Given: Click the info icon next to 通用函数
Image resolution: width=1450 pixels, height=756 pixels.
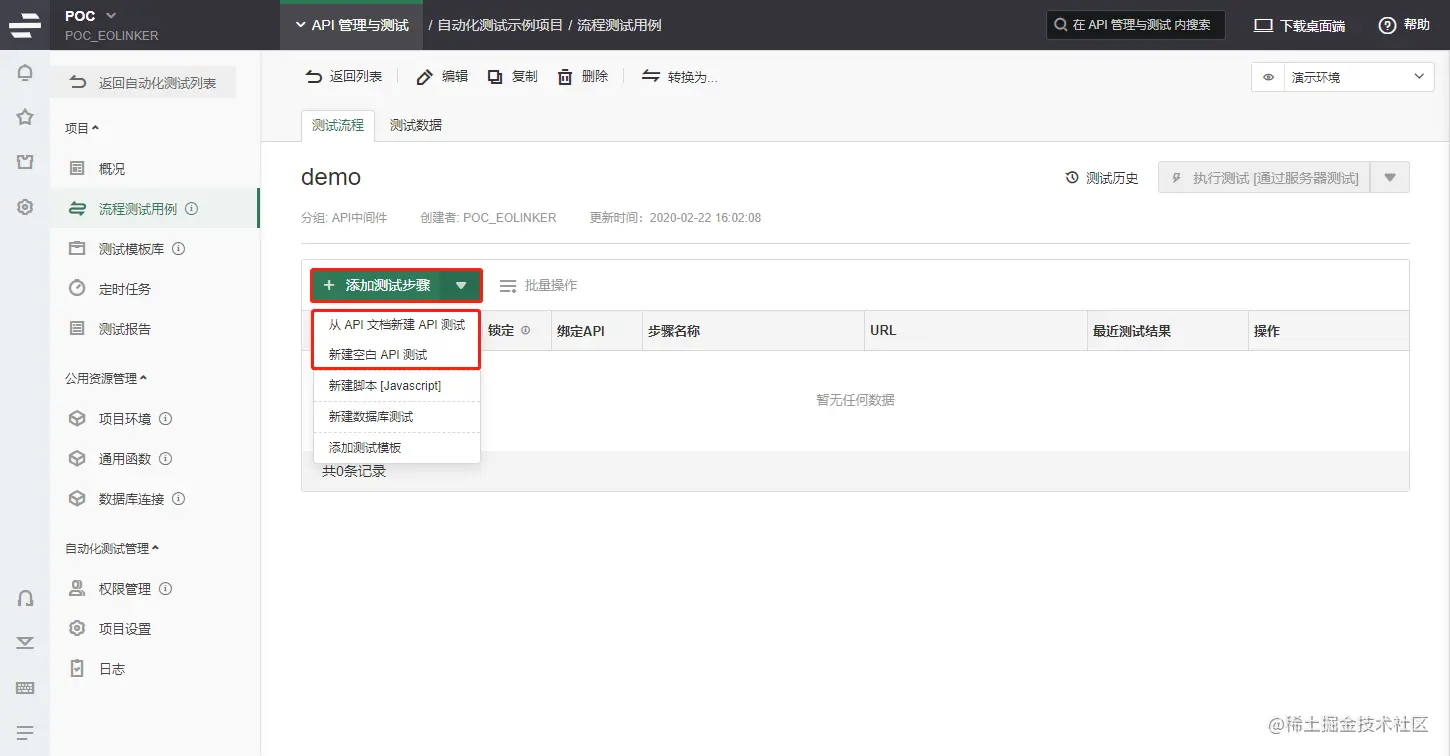Looking at the screenshot, I should click(x=166, y=459).
